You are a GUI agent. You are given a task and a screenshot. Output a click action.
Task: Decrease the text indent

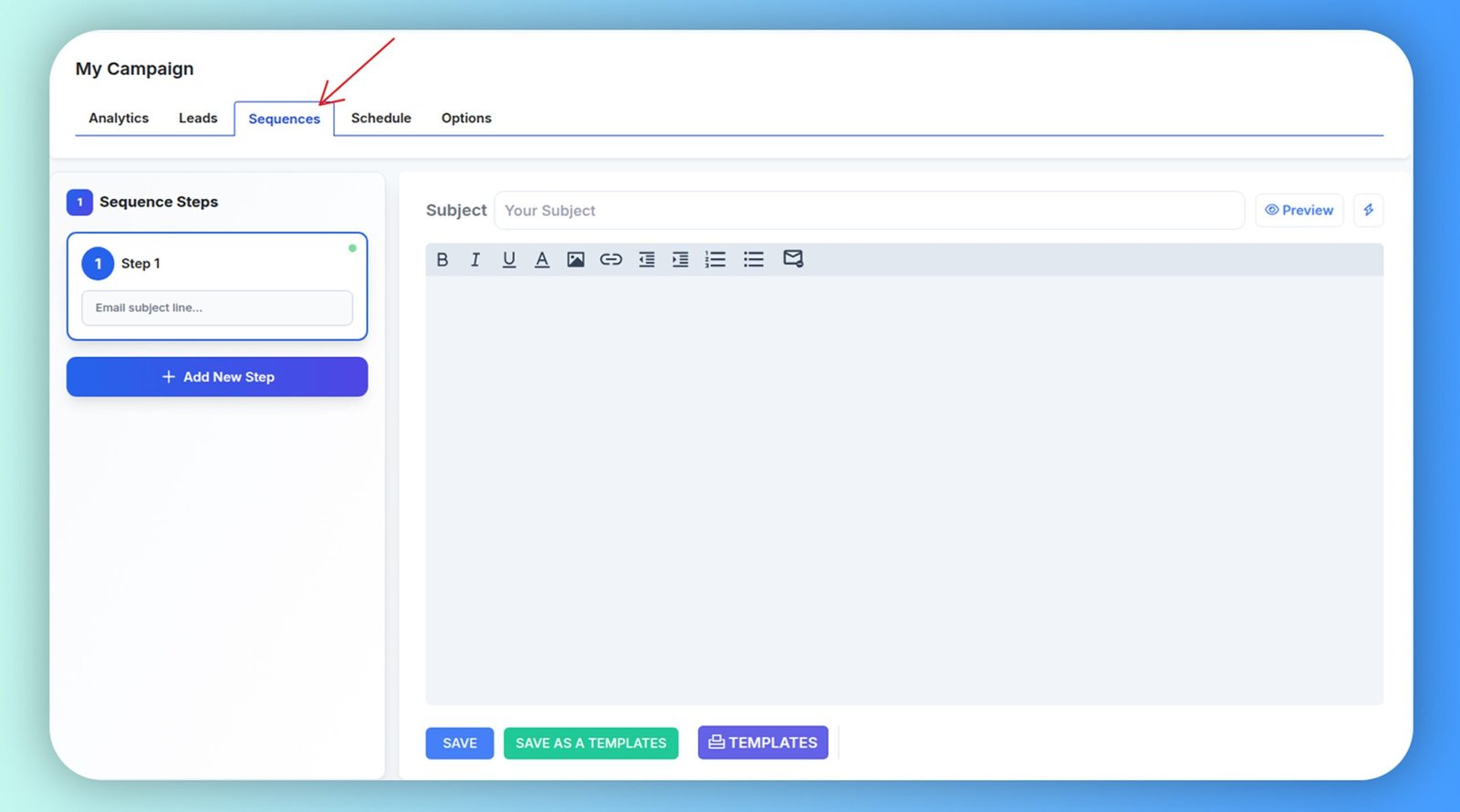coord(646,260)
